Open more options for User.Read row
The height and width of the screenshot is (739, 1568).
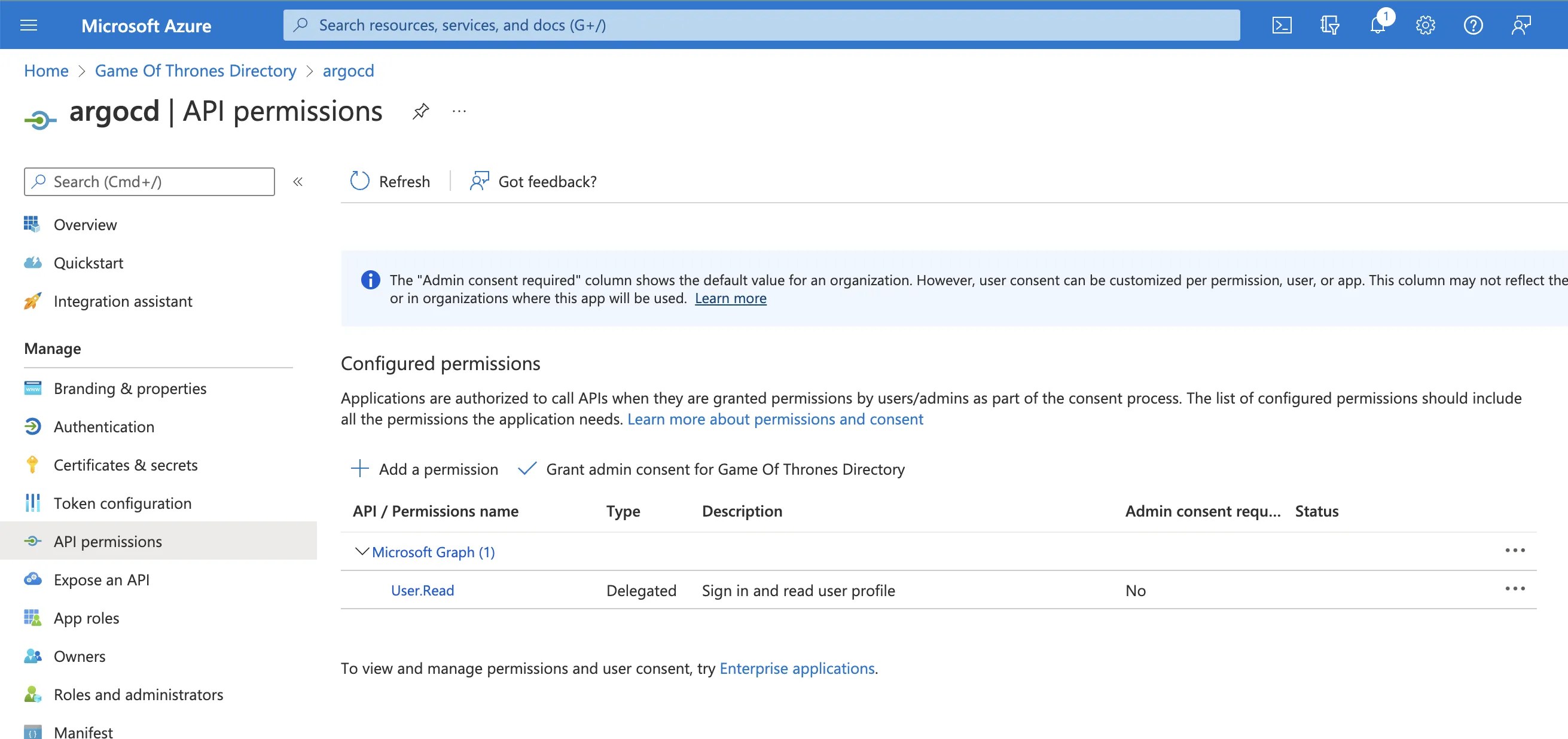point(1514,589)
